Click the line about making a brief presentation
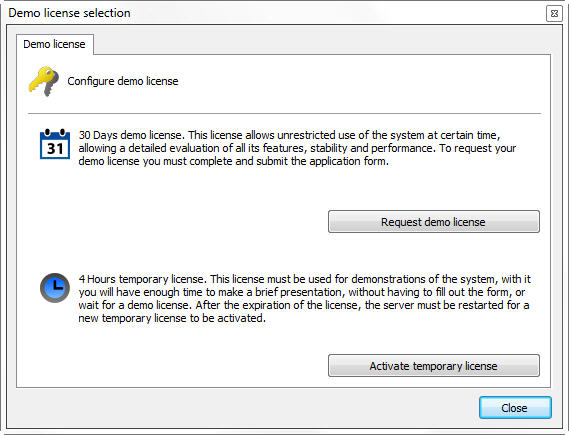Screen dimensions: 569x435 (302, 292)
